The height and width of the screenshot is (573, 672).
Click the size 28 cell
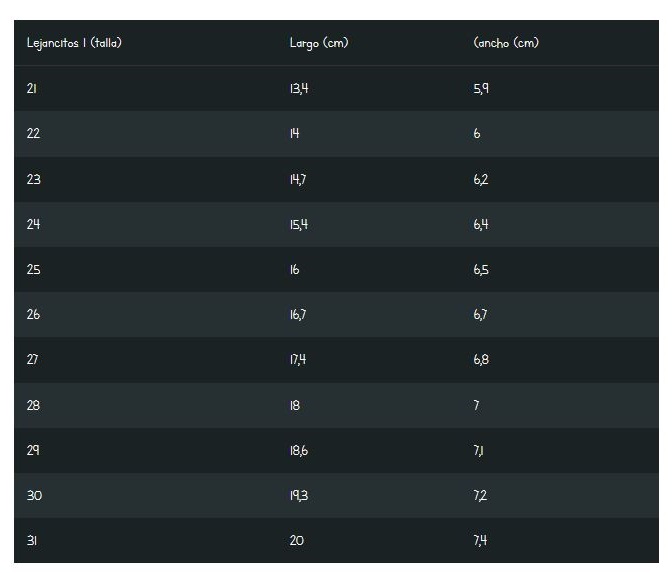[33, 406]
